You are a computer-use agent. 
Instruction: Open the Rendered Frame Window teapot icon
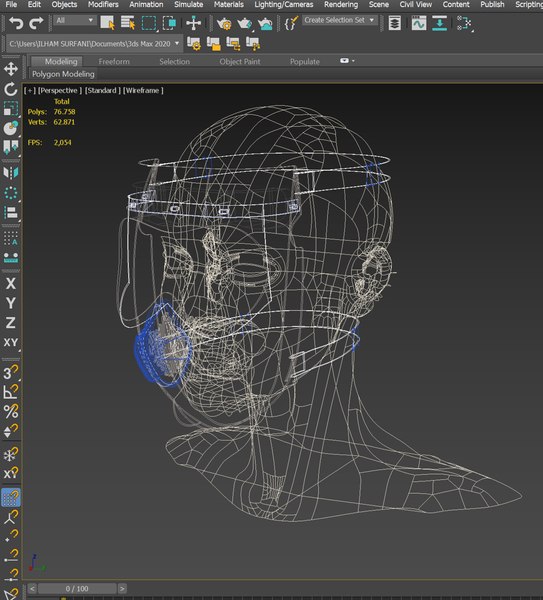[244, 24]
